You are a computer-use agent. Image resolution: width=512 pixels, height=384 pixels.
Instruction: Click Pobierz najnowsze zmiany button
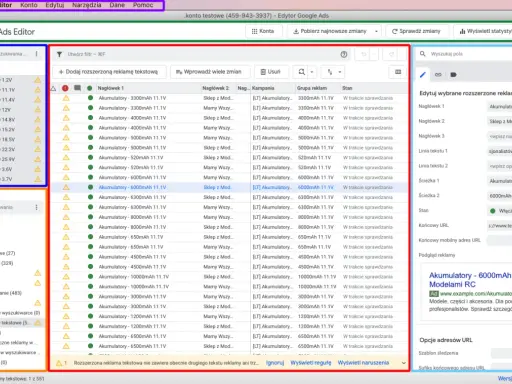click(x=330, y=31)
